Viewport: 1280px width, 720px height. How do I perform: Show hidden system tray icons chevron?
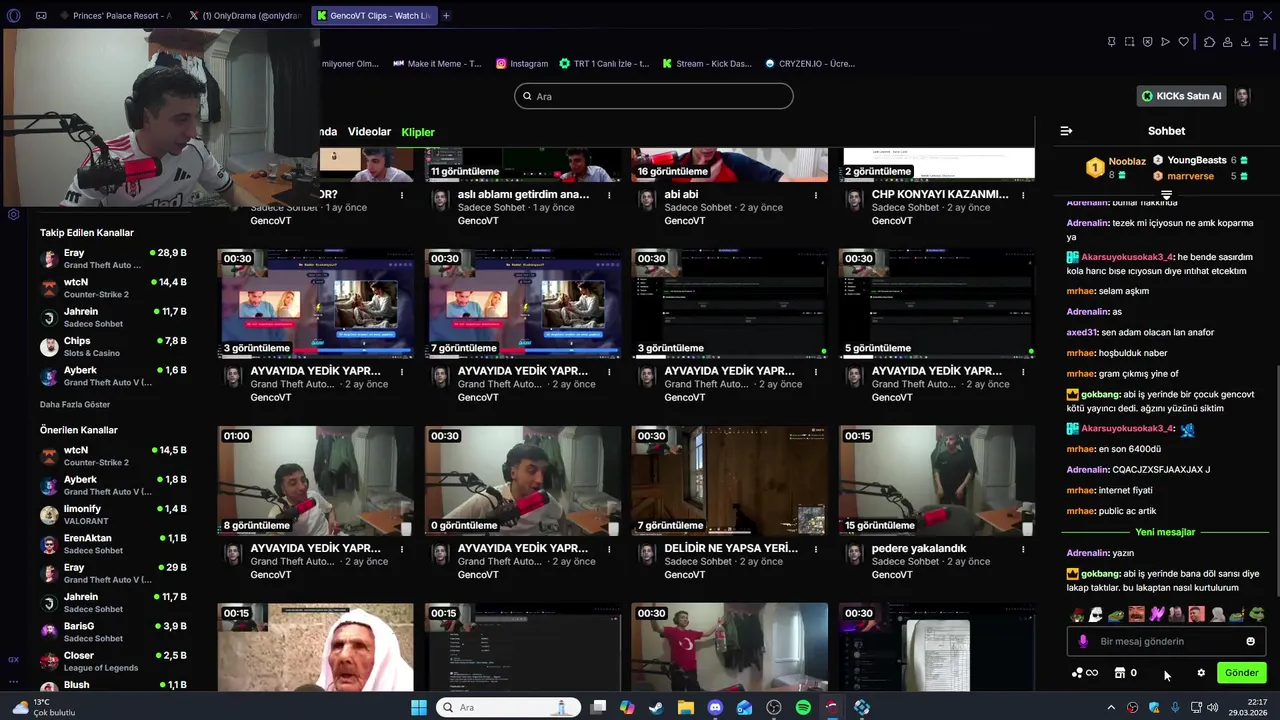(1111, 707)
